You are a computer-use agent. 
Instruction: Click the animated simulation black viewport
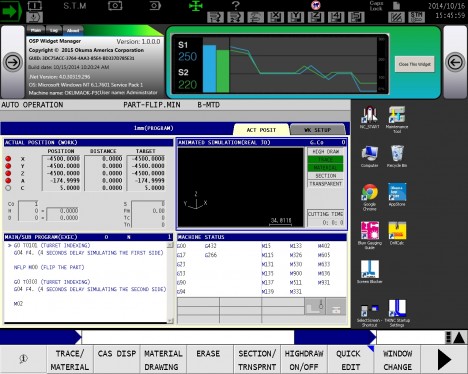(x=241, y=187)
